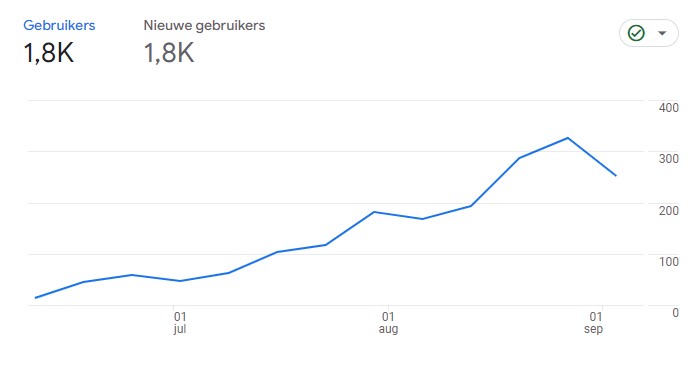Click the 100 y-axis label
Image resolution: width=696 pixels, height=390 pixels.
[x=668, y=262]
